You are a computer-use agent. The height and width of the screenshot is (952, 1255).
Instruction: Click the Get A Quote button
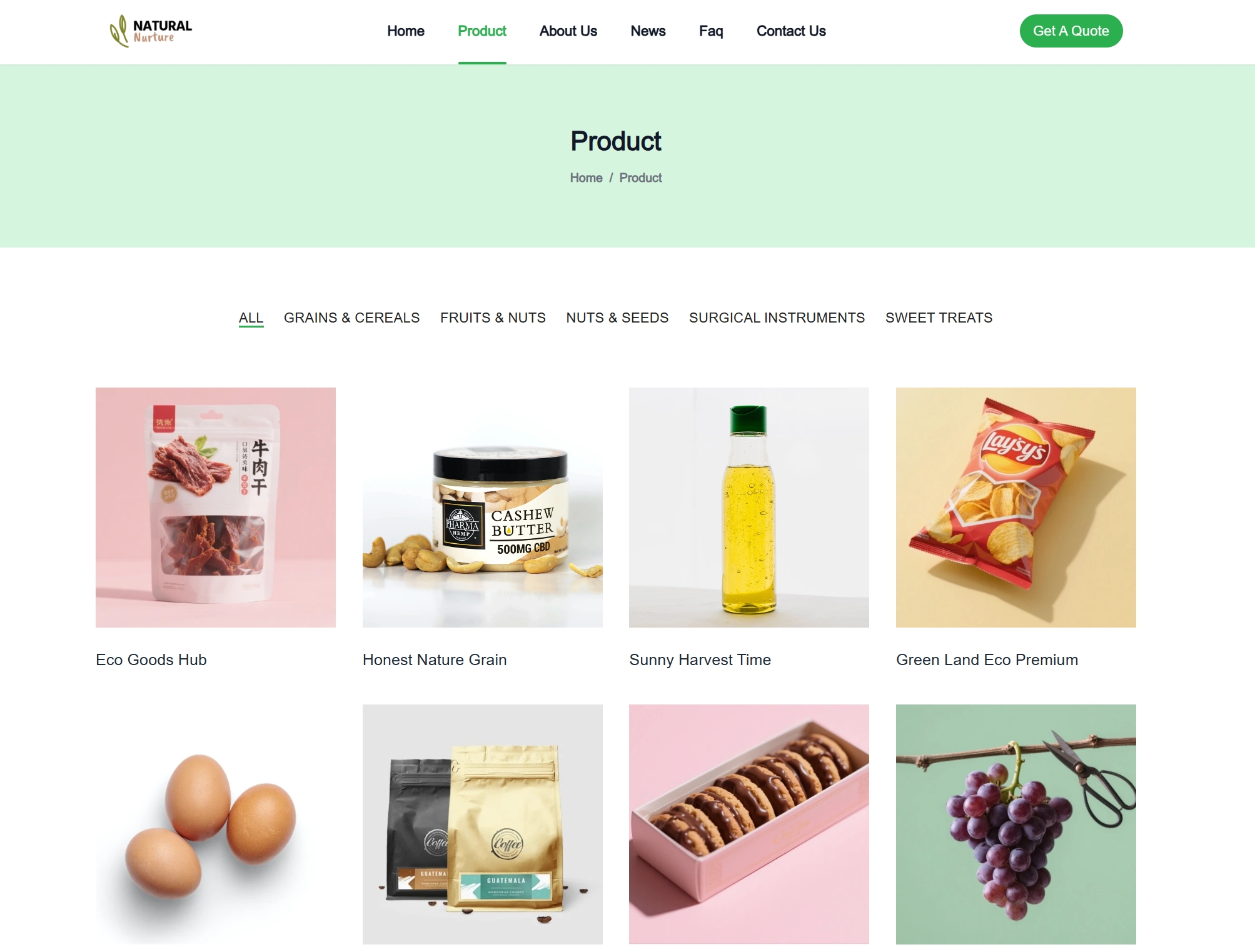(x=1071, y=31)
